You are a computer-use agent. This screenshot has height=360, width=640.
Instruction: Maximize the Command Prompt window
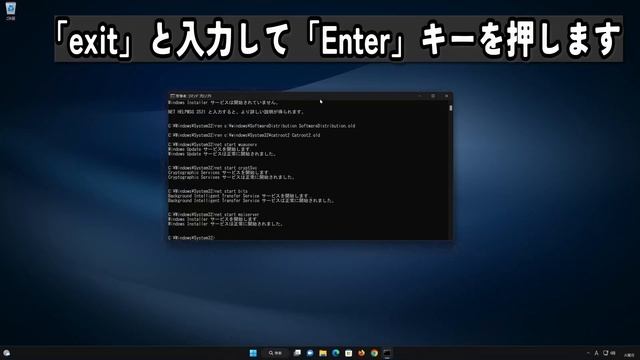pyautogui.click(x=433, y=96)
